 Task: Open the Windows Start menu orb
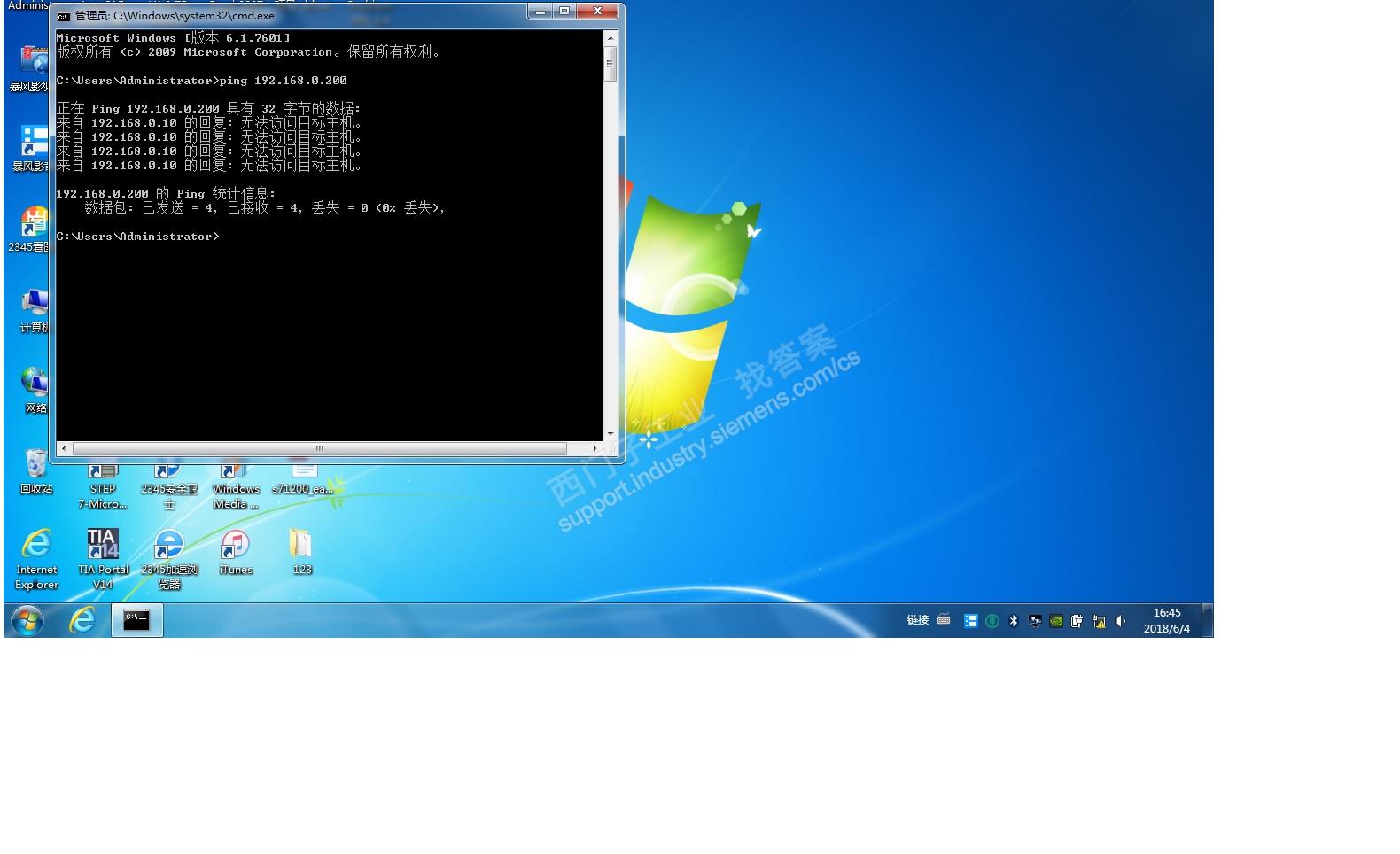point(27,620)
